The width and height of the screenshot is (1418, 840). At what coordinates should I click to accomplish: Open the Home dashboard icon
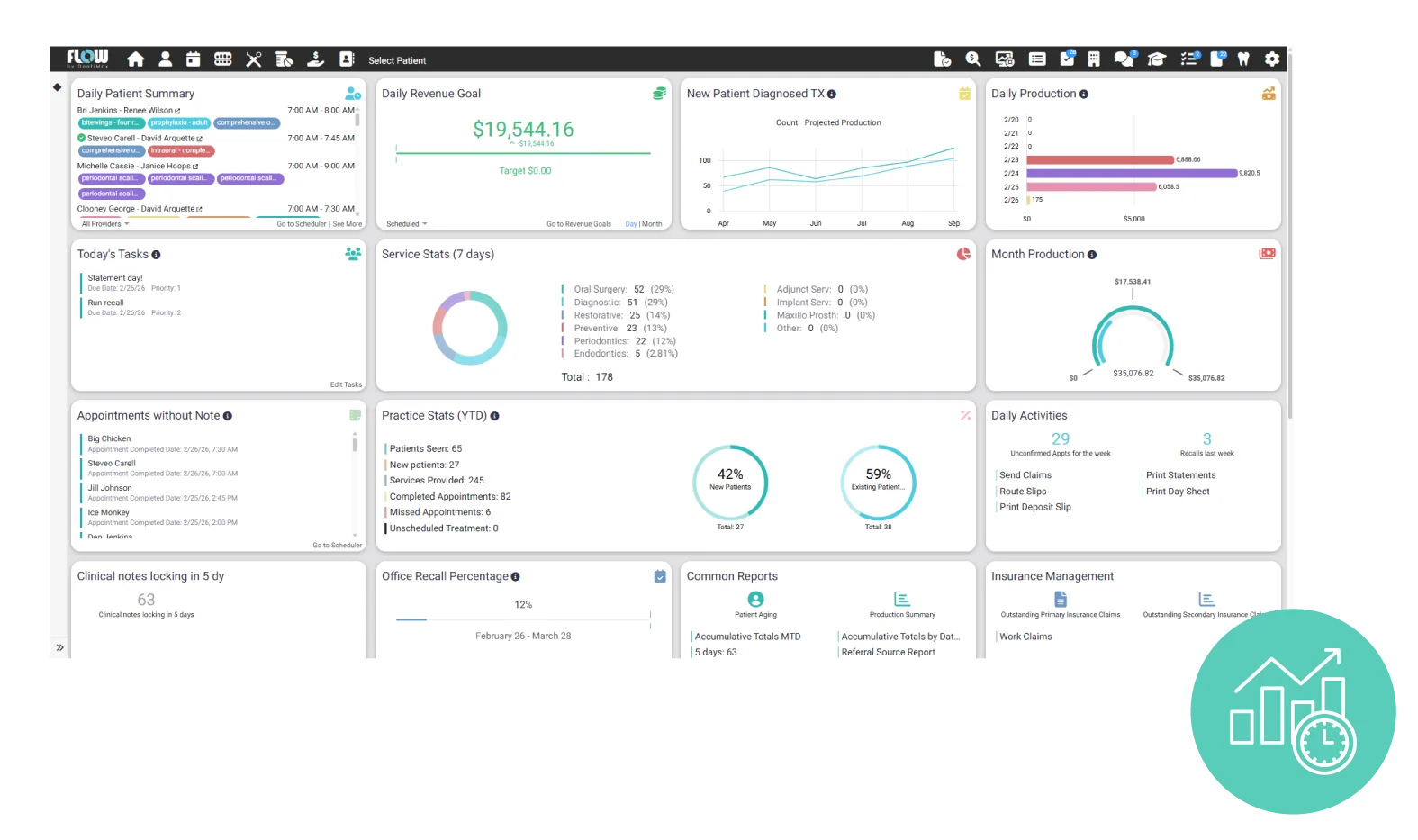[x=136, y=59]
